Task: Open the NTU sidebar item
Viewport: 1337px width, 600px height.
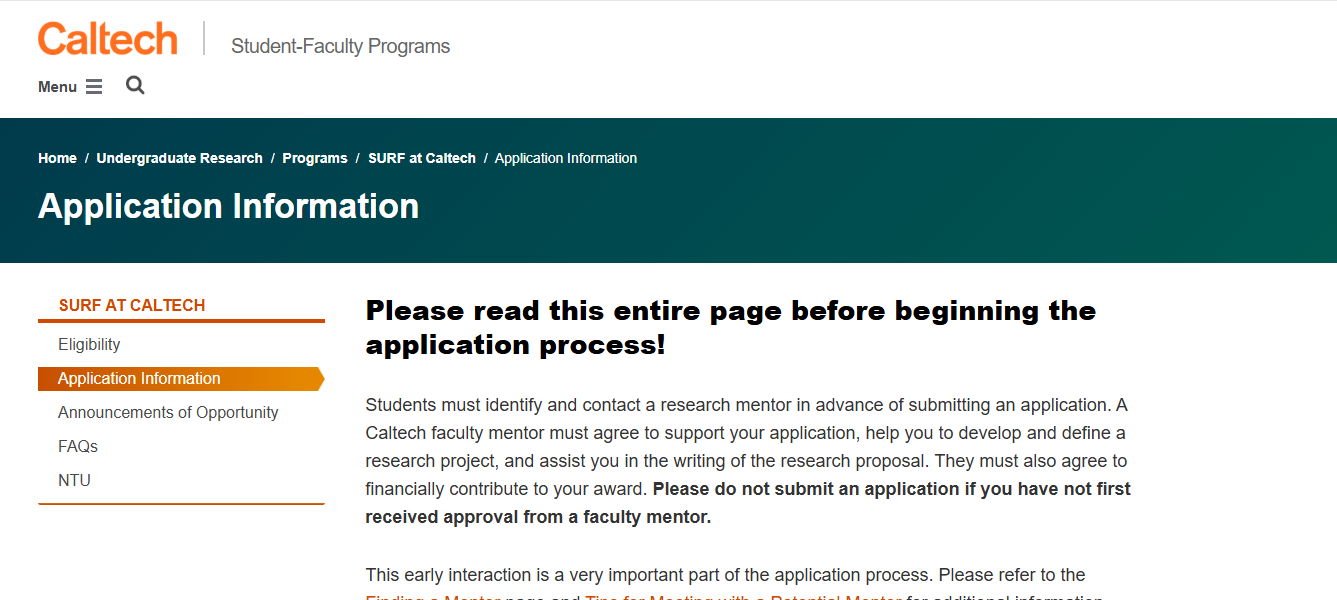Action: pyautogui.click(x=74, y=480)
